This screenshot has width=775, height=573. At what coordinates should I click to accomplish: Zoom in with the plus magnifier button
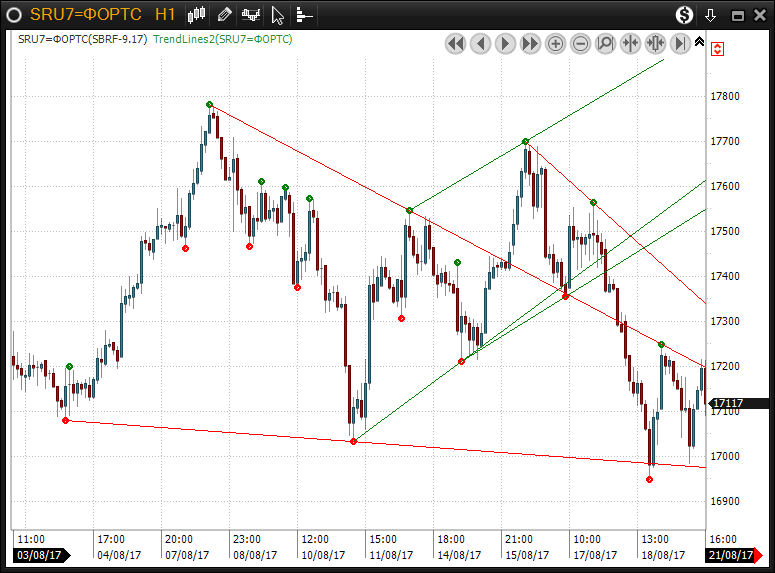pyautogui.click(x=555, y=43)
